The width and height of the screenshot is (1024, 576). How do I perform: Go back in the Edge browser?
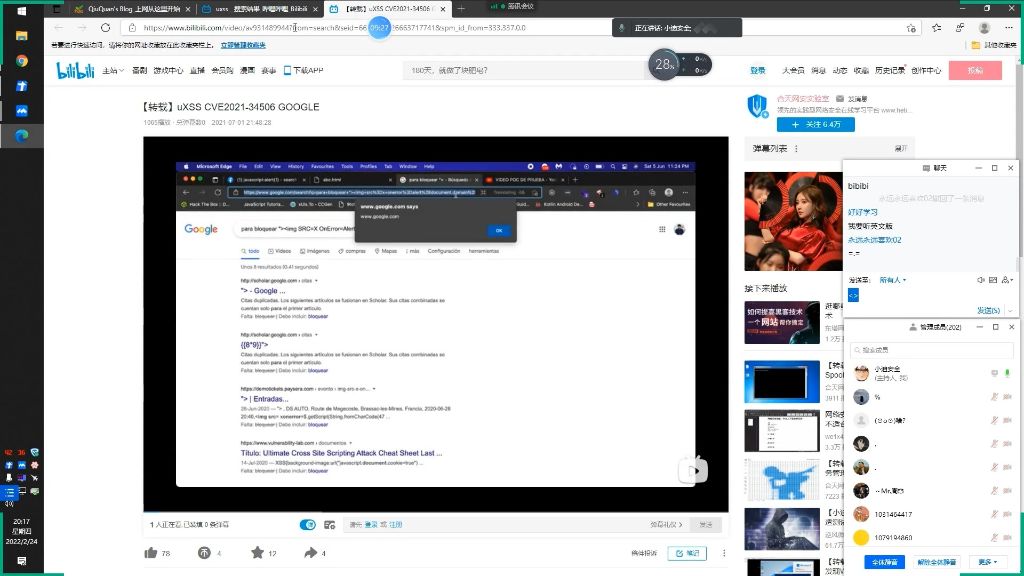pos(59,27)
